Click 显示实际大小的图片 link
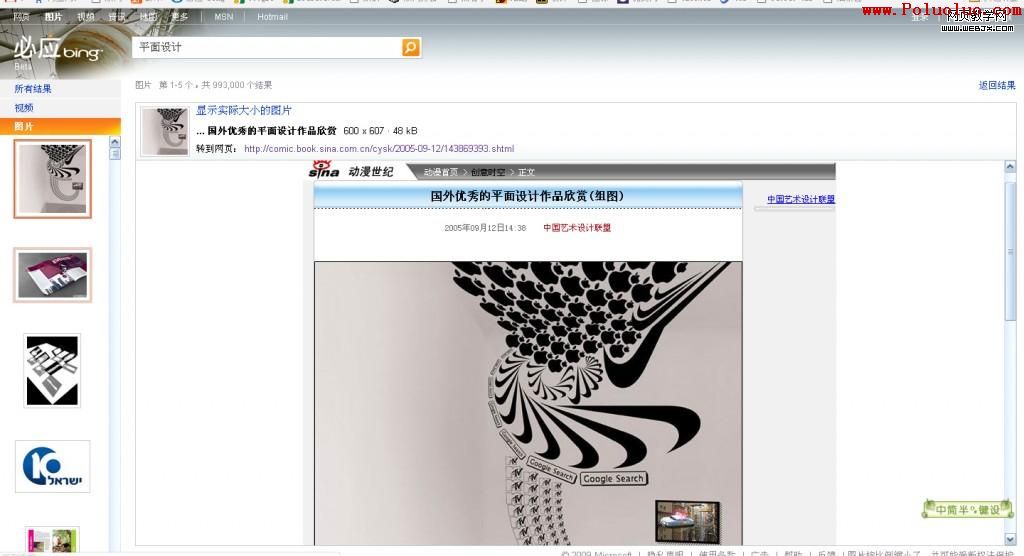Image resolution: width=1024 pixels, height=556 pixels. point(244,111)
